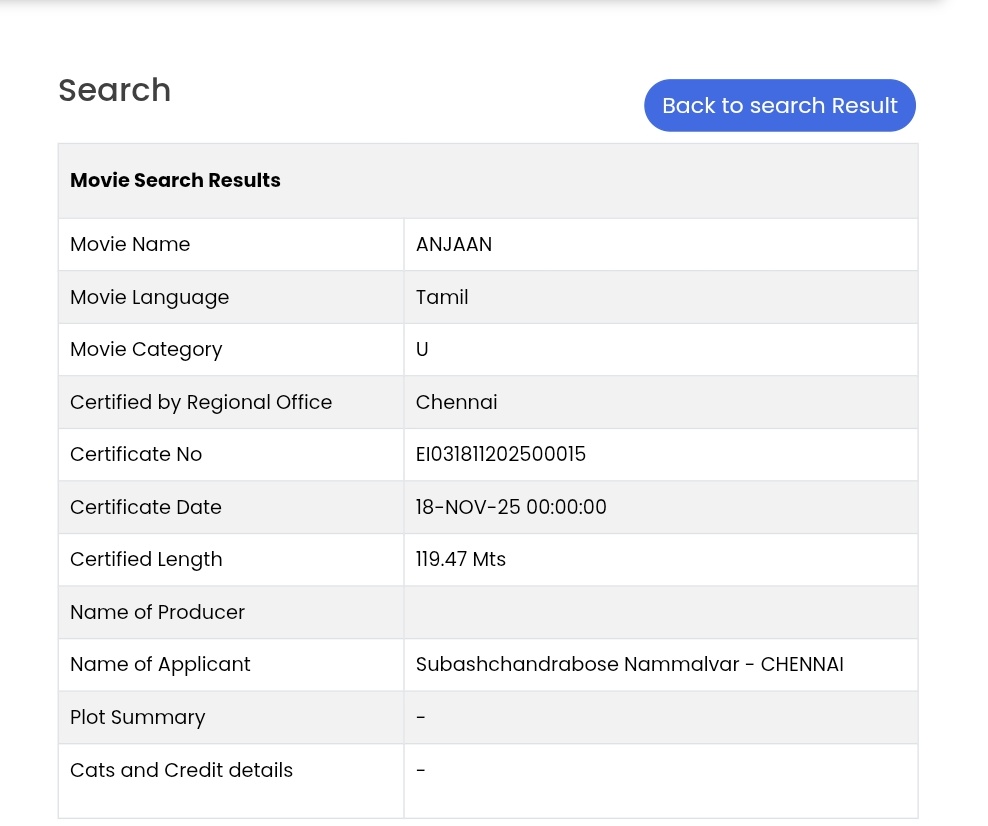The image size is (988, 826).
Task: Select the Chennai regional office value
Action: click(x=456, y=402)
